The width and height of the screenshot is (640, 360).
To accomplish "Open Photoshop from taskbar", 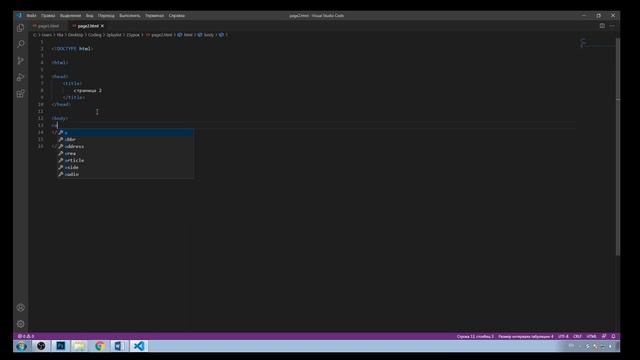I will [60, 346].
